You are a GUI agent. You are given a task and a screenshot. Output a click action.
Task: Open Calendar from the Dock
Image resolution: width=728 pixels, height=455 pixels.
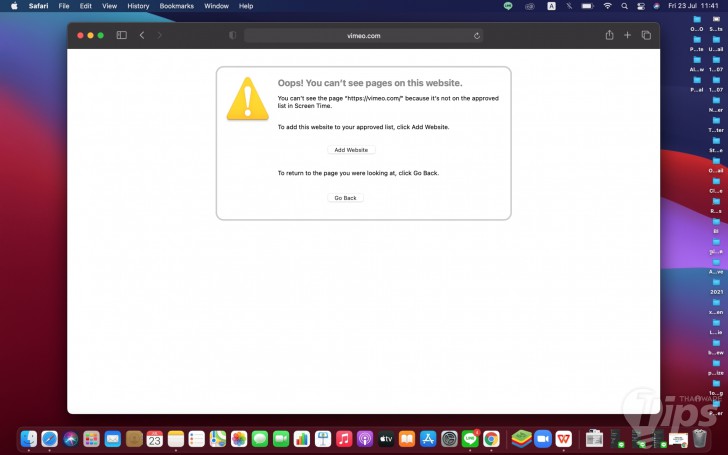tap(155, 438)
